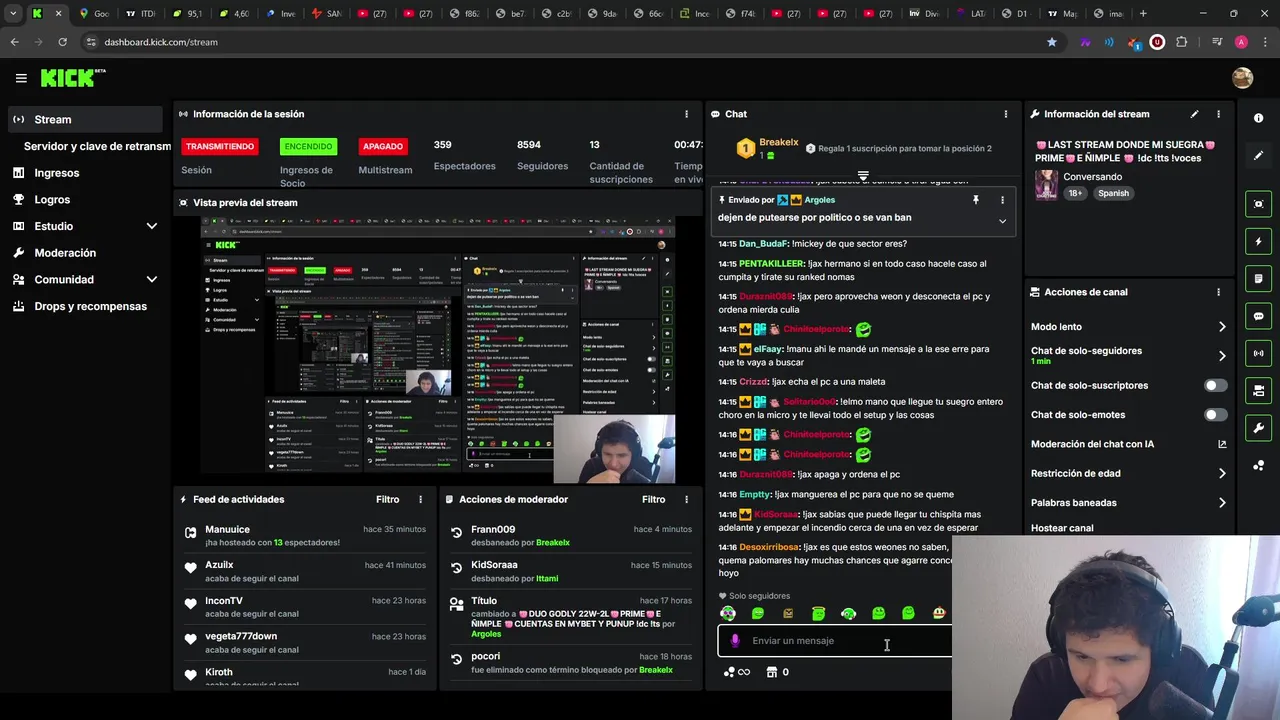Toggle the wrench moderator icon in rail
The height and width of the screenshot is (720, 1280).
pos(1258,428)
